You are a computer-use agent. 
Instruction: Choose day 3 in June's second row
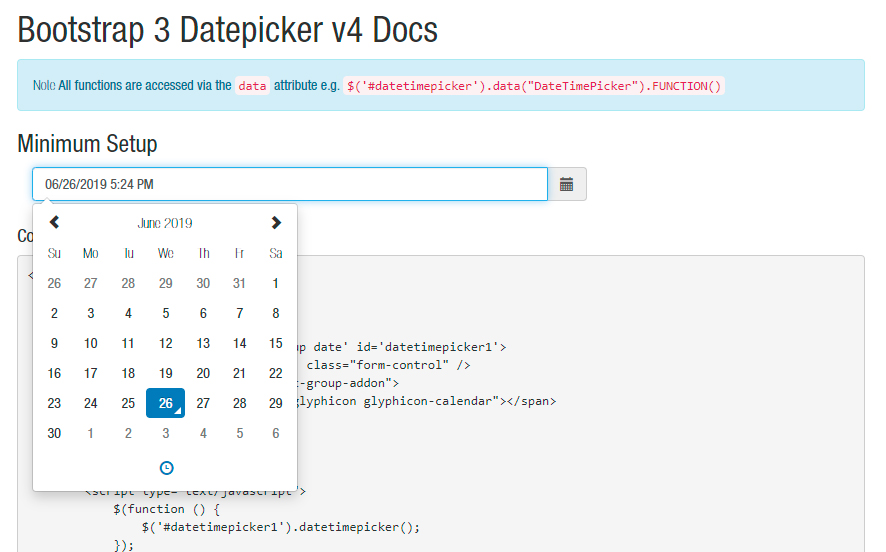tap(90, 313)
